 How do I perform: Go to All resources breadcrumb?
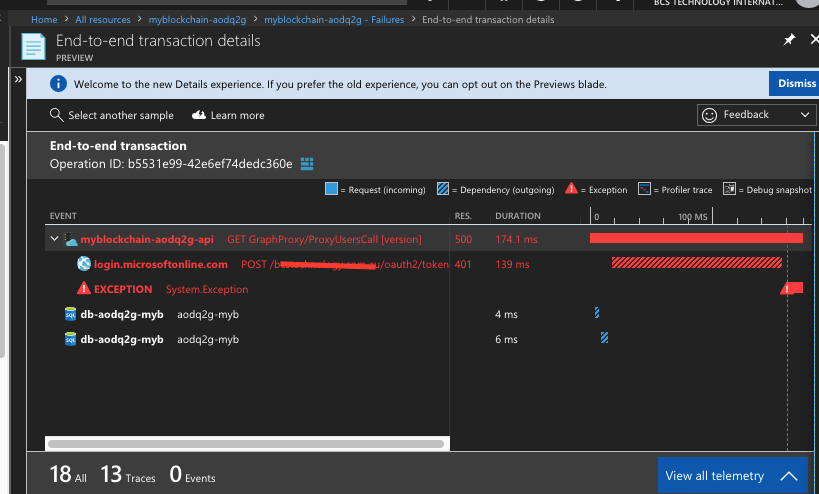pyautogui.click(x=103, y=20)
